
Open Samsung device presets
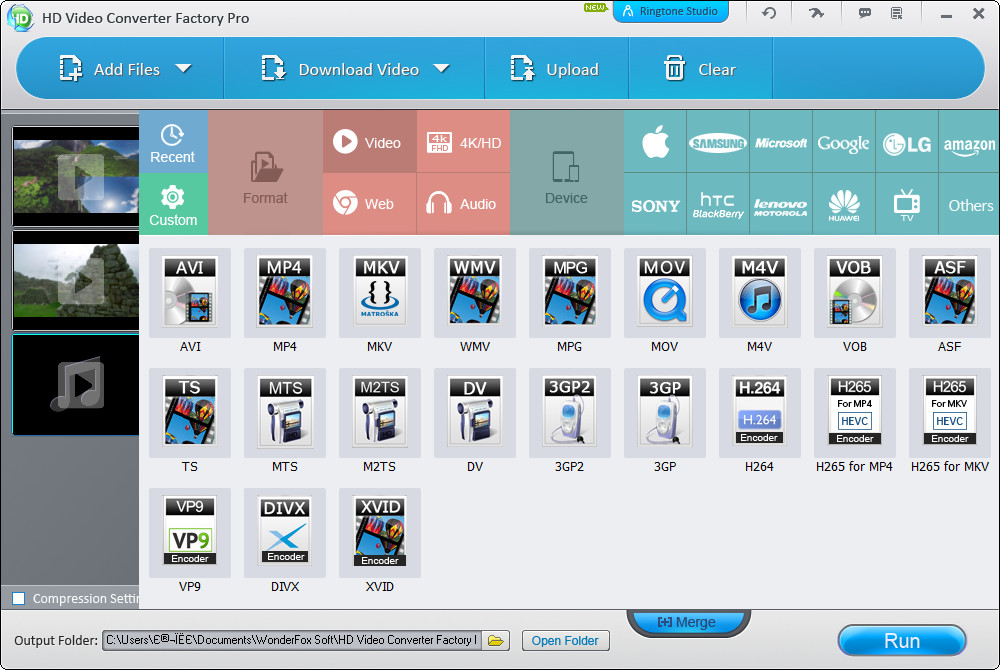pos(718,142)
